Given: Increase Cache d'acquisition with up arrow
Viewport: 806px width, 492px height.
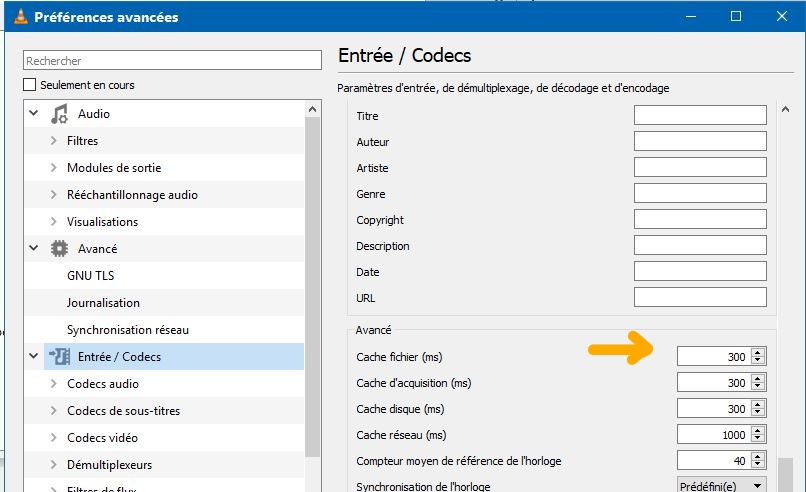Looking at the screenshot, I should (758, 378).
